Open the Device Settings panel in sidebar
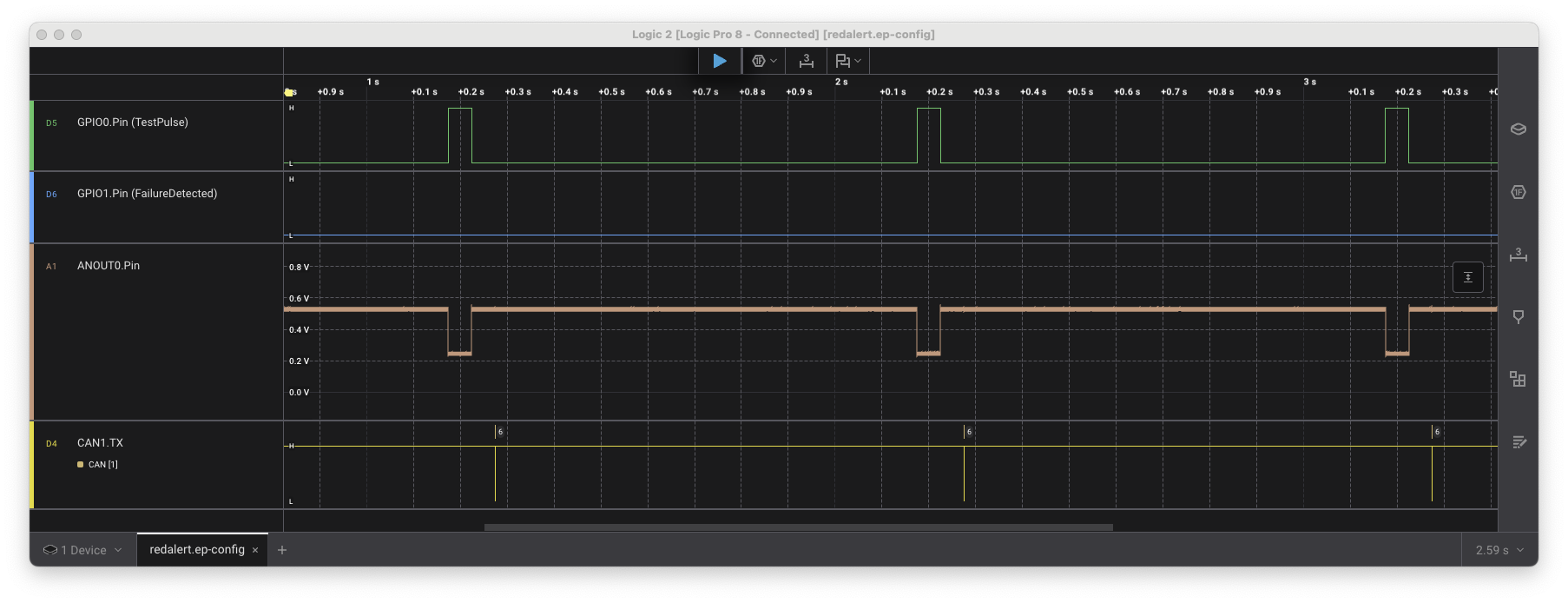Screen dimensions: 1568x603 (1518, 129)
